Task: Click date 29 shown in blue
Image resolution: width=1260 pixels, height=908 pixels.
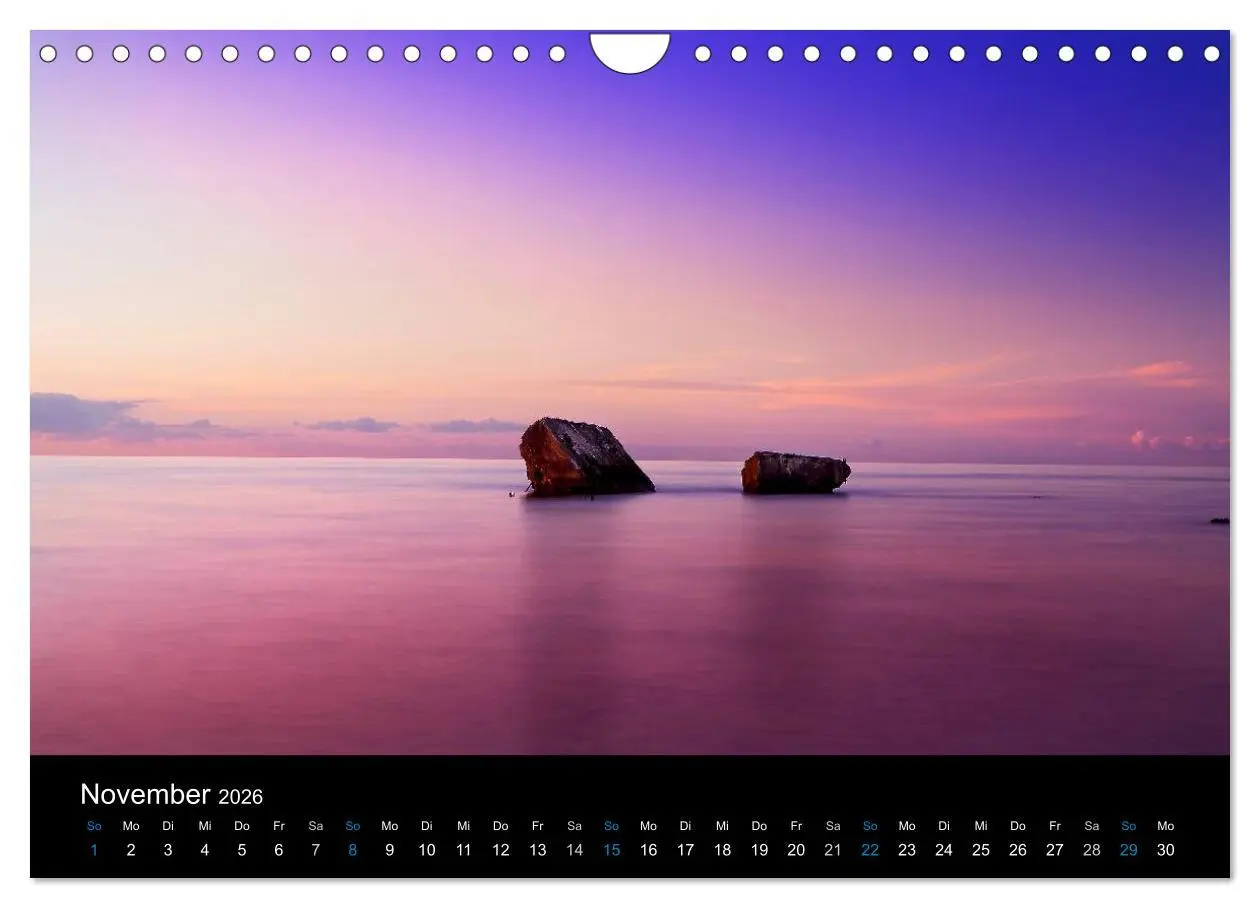Action: (1128, 849)
